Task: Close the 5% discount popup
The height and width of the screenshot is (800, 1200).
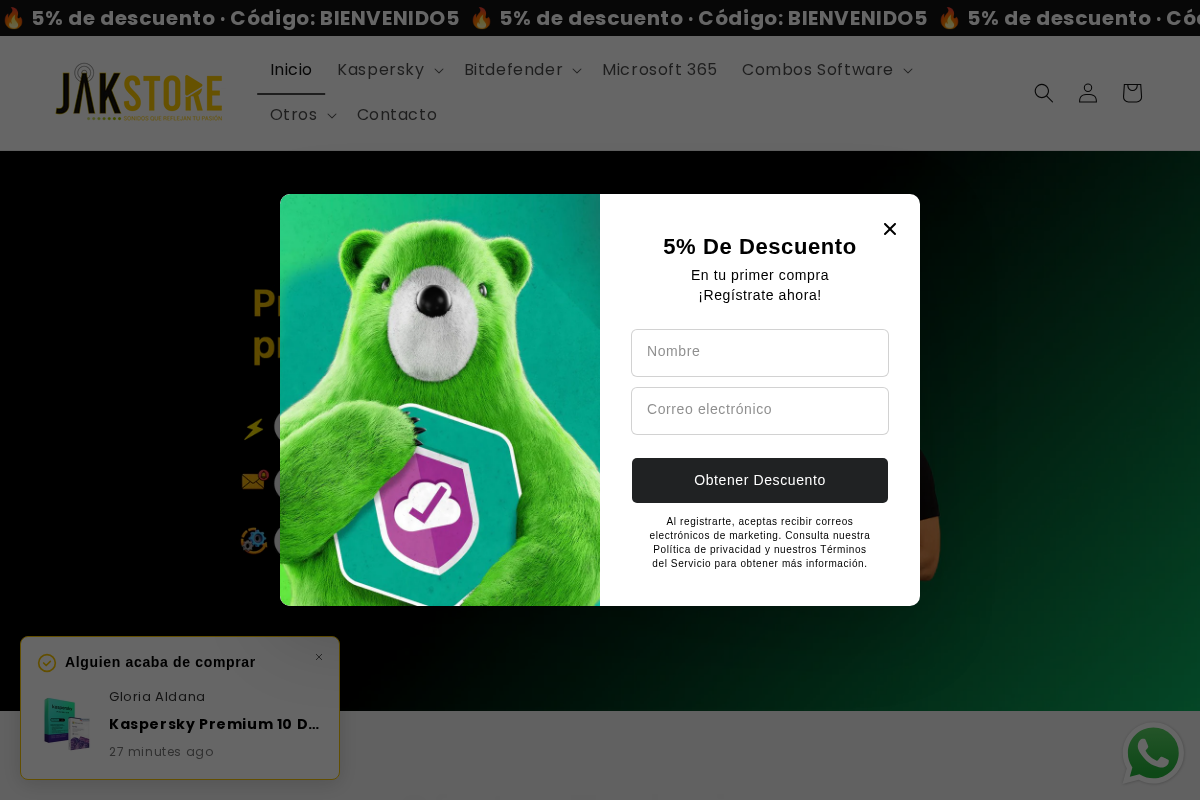Action: click(x=890, y=229)
